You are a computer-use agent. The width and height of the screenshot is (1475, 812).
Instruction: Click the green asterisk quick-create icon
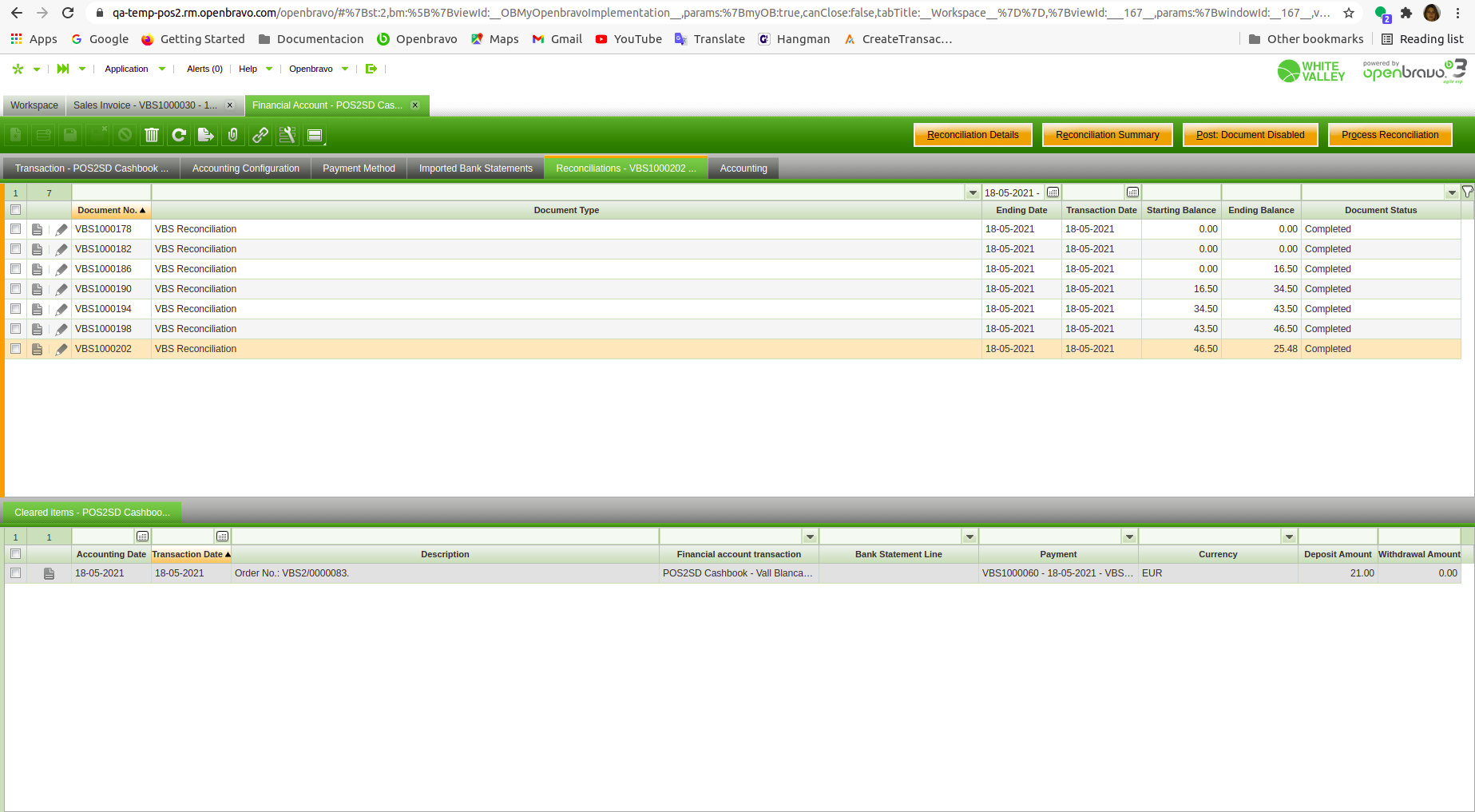(x=18, y=69)
